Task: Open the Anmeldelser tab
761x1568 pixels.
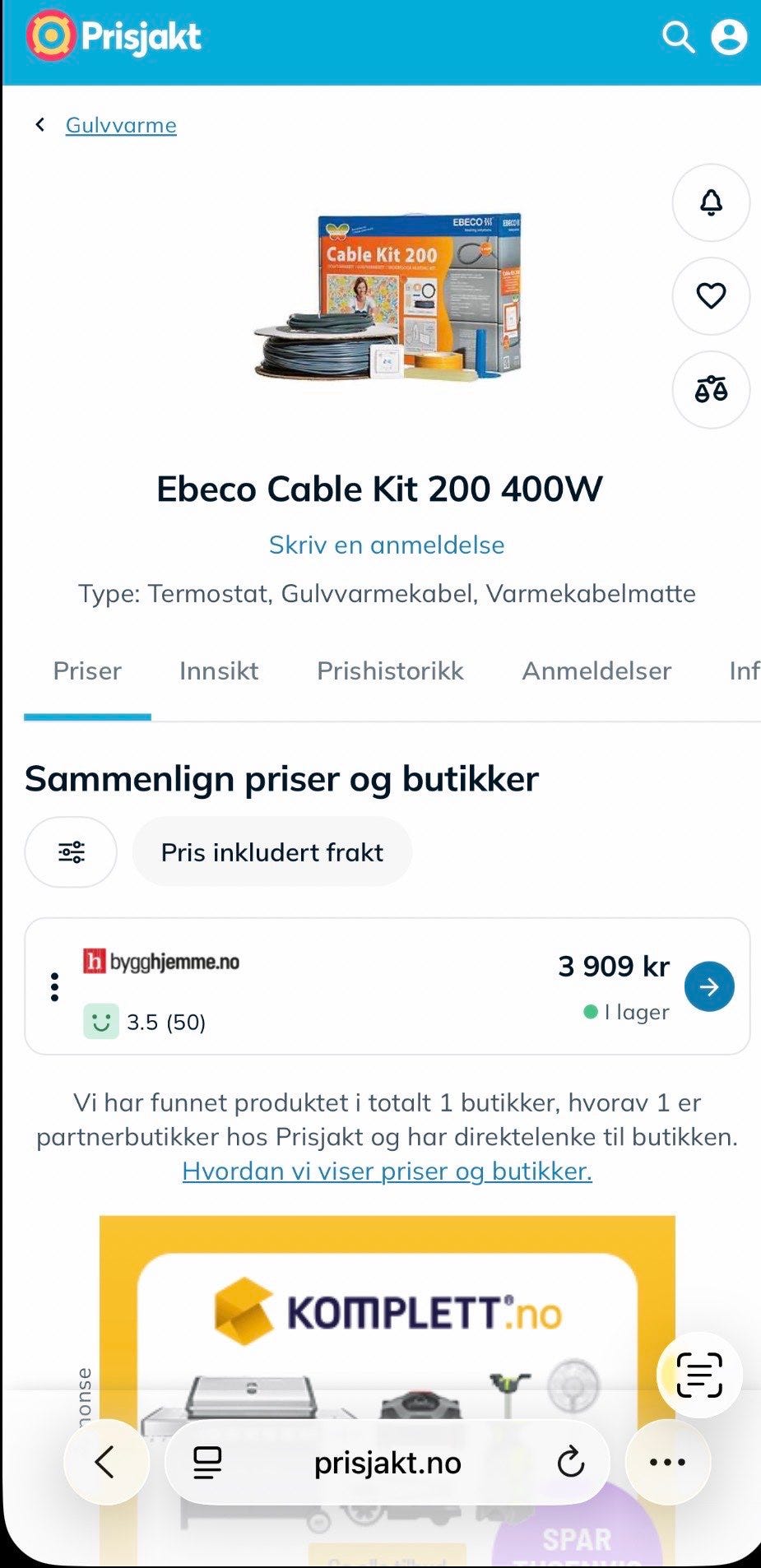Action: (596, 671)
